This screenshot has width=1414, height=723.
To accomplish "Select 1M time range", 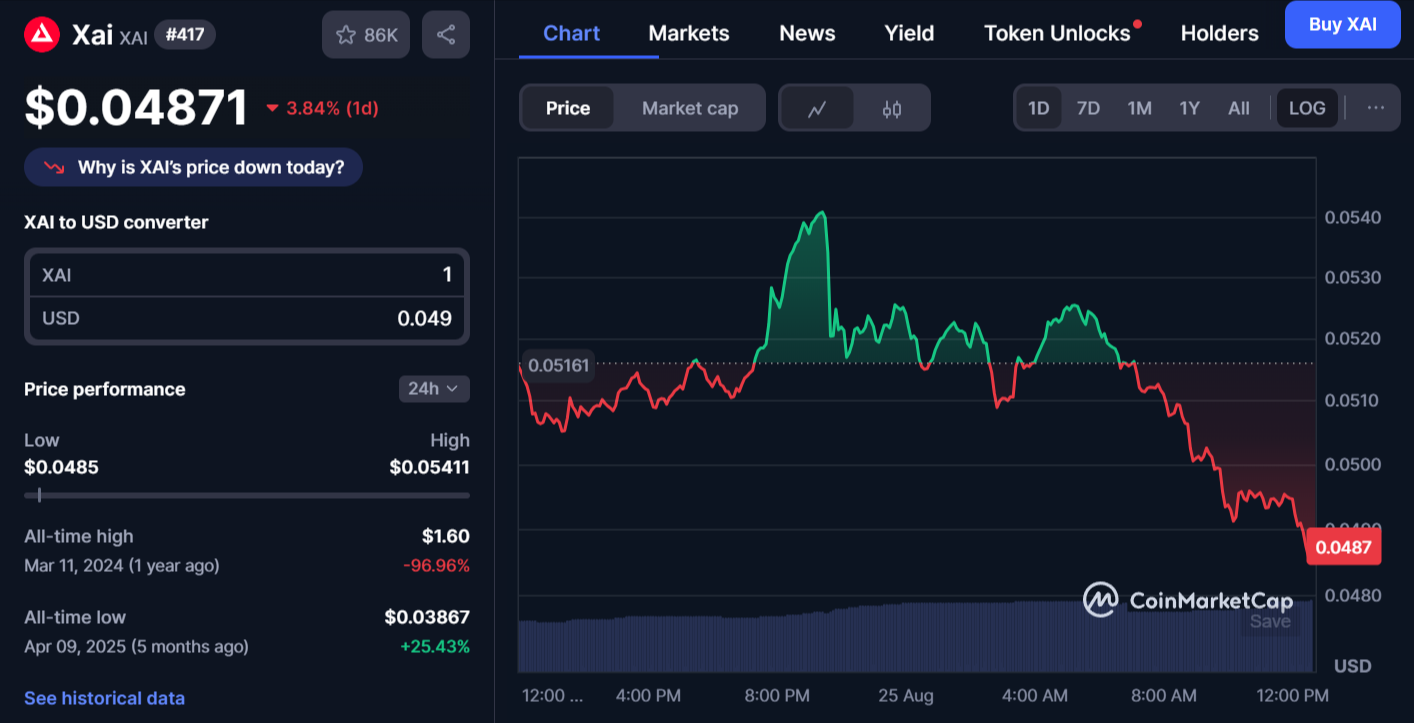I will coord(1139,108).
